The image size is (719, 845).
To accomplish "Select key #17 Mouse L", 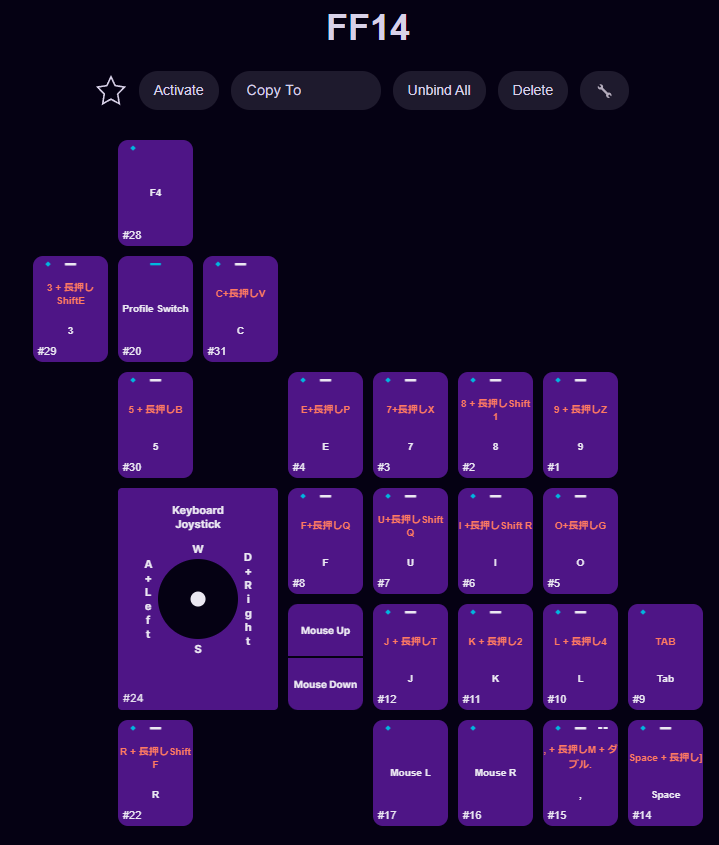I will 410,773.
